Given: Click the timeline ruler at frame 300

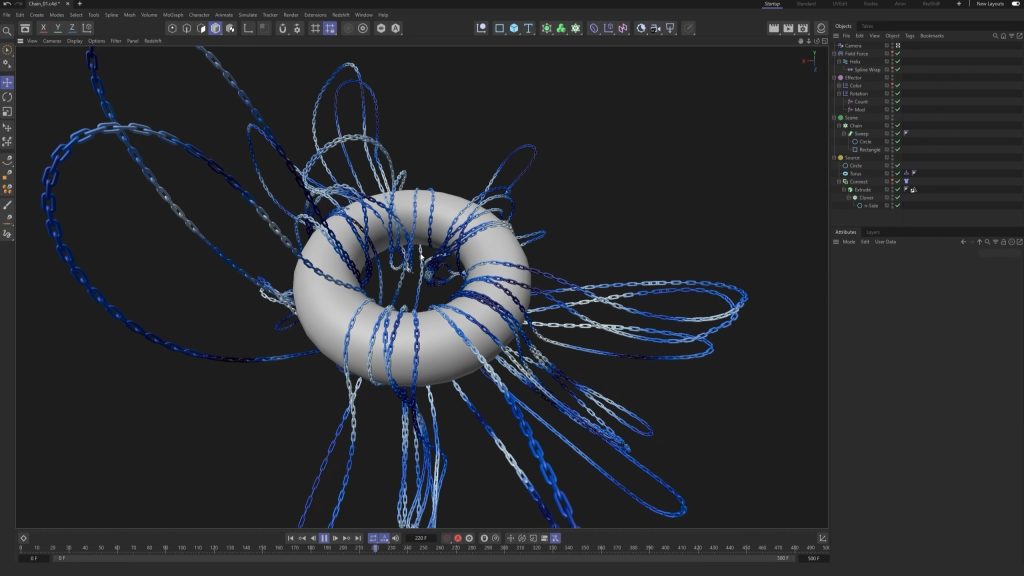Looking at the screenshot, I should [504, 549].
